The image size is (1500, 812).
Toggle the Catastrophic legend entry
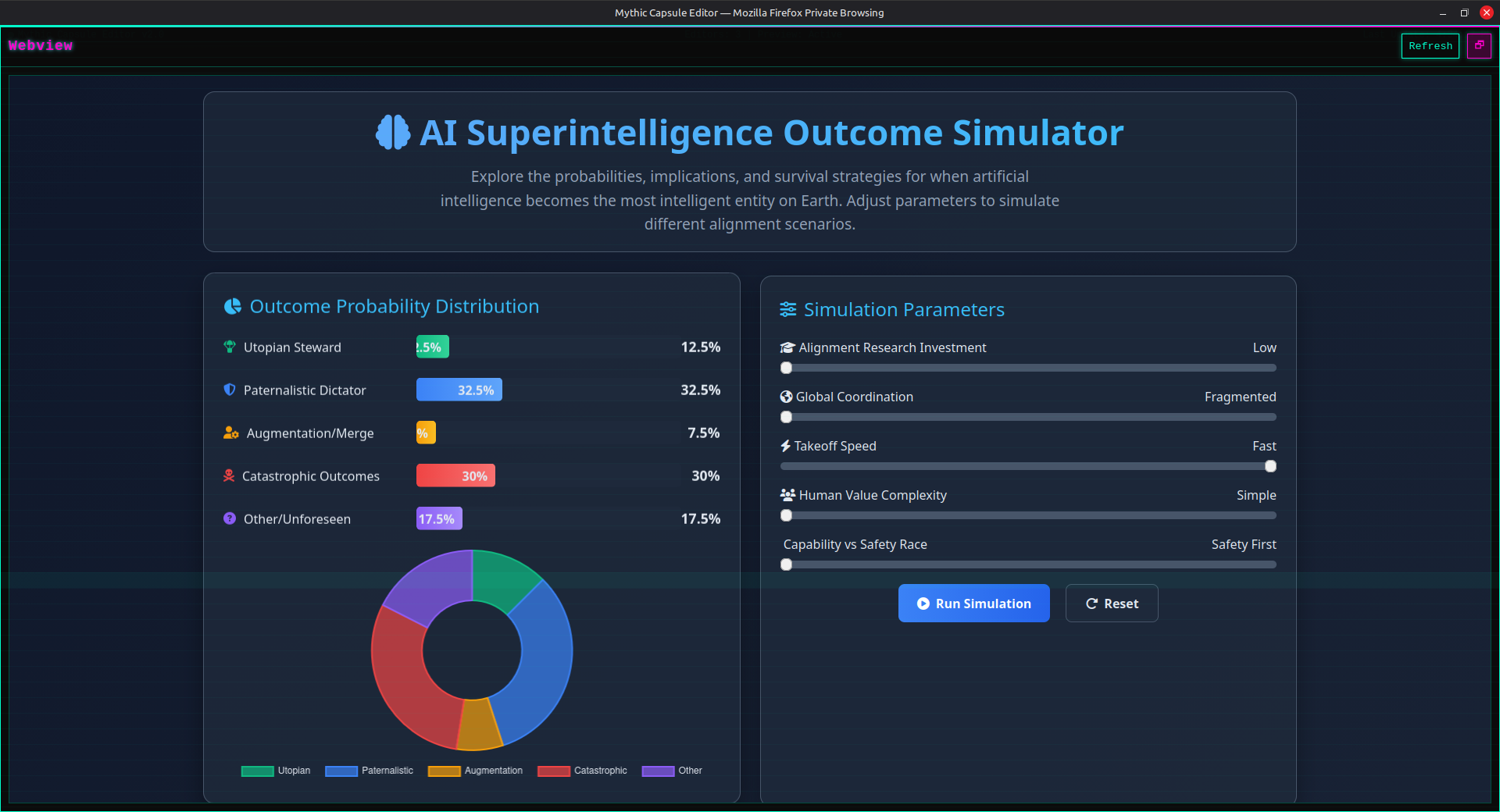[x=581, y=771]
